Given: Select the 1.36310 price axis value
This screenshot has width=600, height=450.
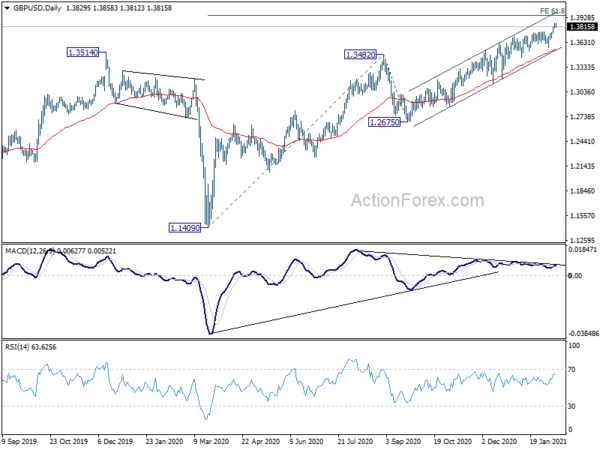Looking at the screenshot, I should pos(582,42).
